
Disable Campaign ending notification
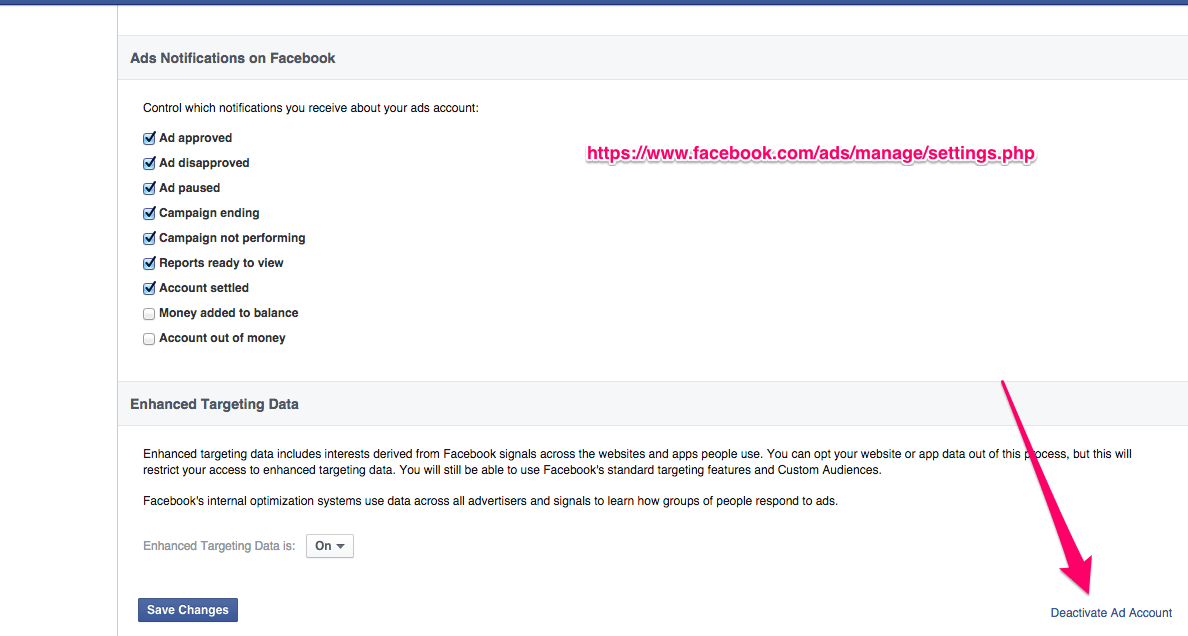click(x=149, y=214)
